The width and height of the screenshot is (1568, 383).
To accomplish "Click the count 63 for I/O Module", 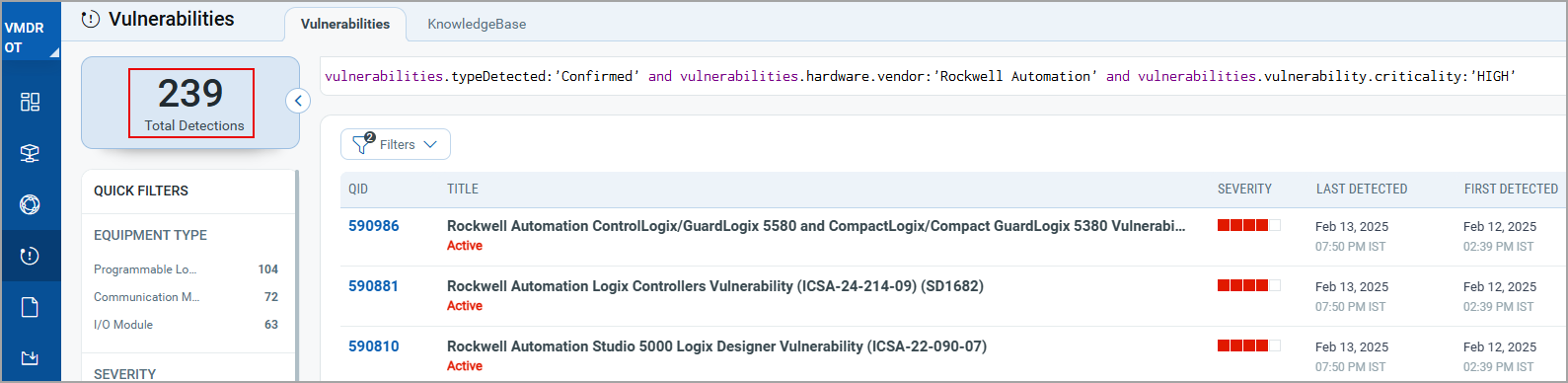I will click(271, 325).
